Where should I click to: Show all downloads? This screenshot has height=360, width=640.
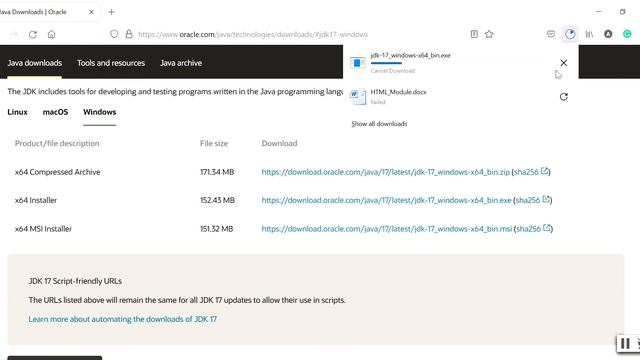pyautogui.click(x=379, y=124)
